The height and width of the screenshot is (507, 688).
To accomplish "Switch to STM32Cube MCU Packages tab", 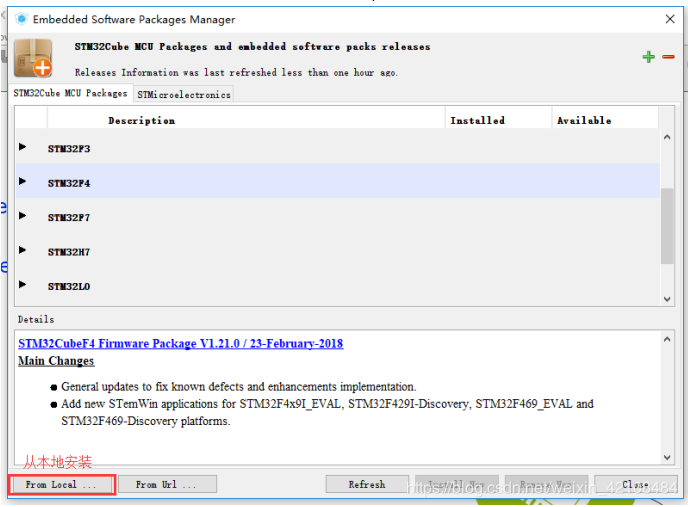I will click(x=70, y=93).
